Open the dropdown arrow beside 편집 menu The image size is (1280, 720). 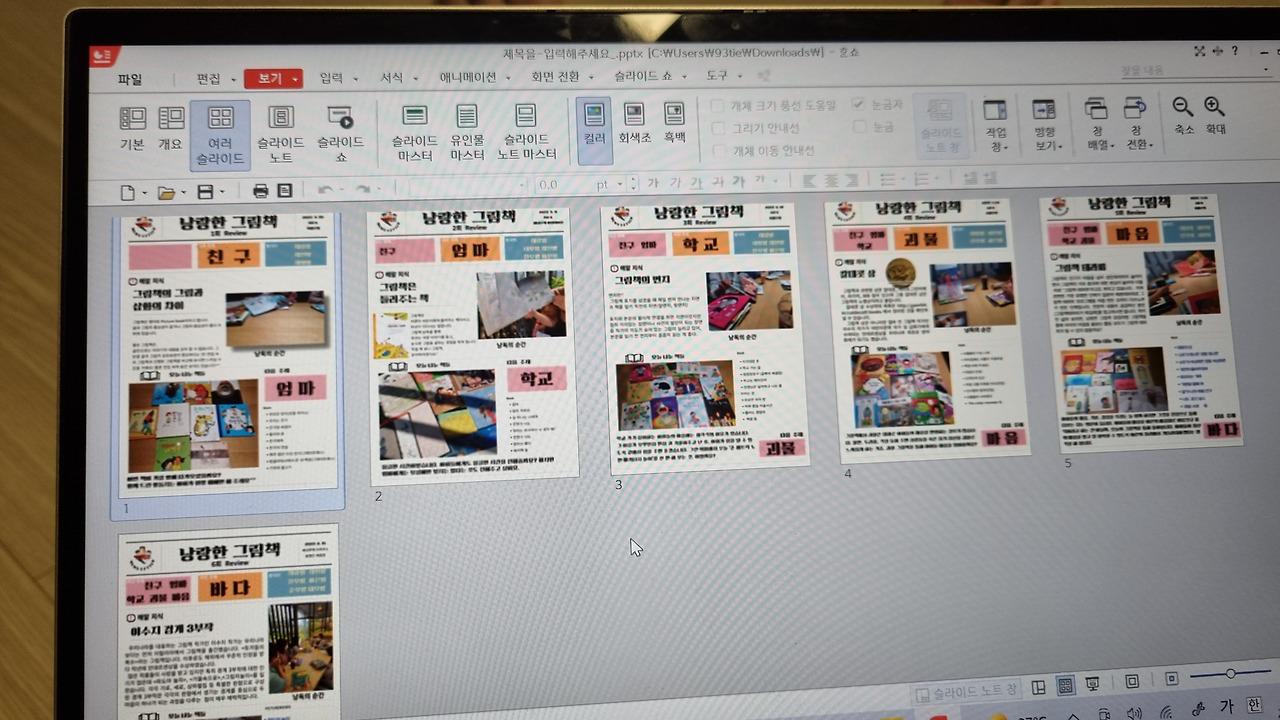pyautogui.click(x=234, y=80)
